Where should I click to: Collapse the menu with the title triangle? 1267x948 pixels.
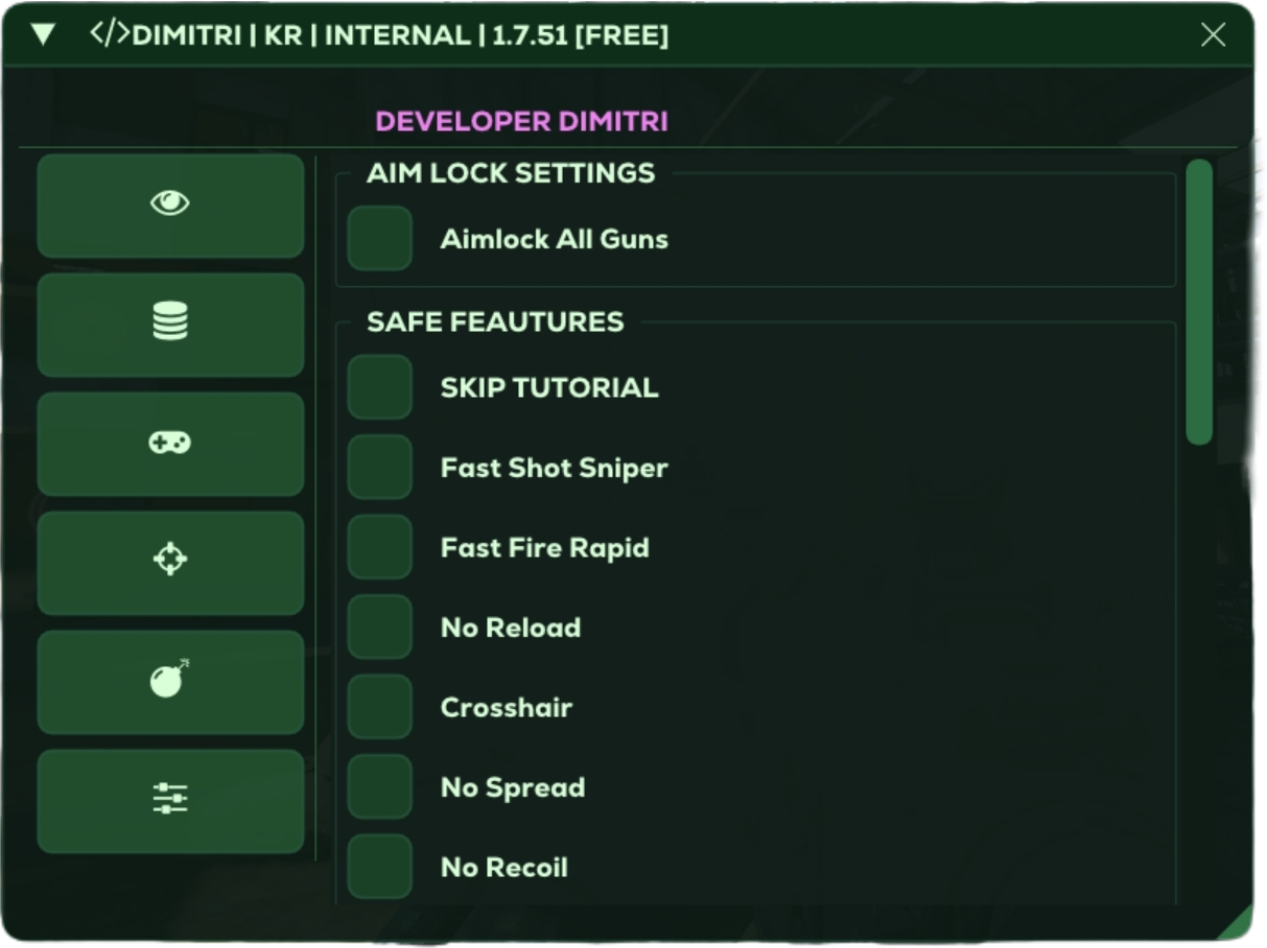click(x=42, y=35)
